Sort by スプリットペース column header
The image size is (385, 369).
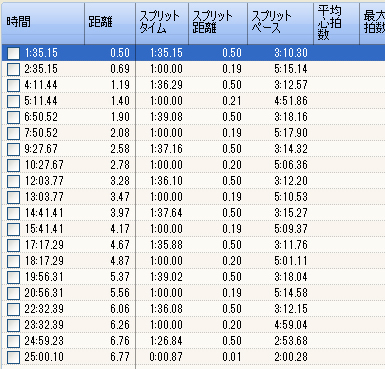pos(280,23)
